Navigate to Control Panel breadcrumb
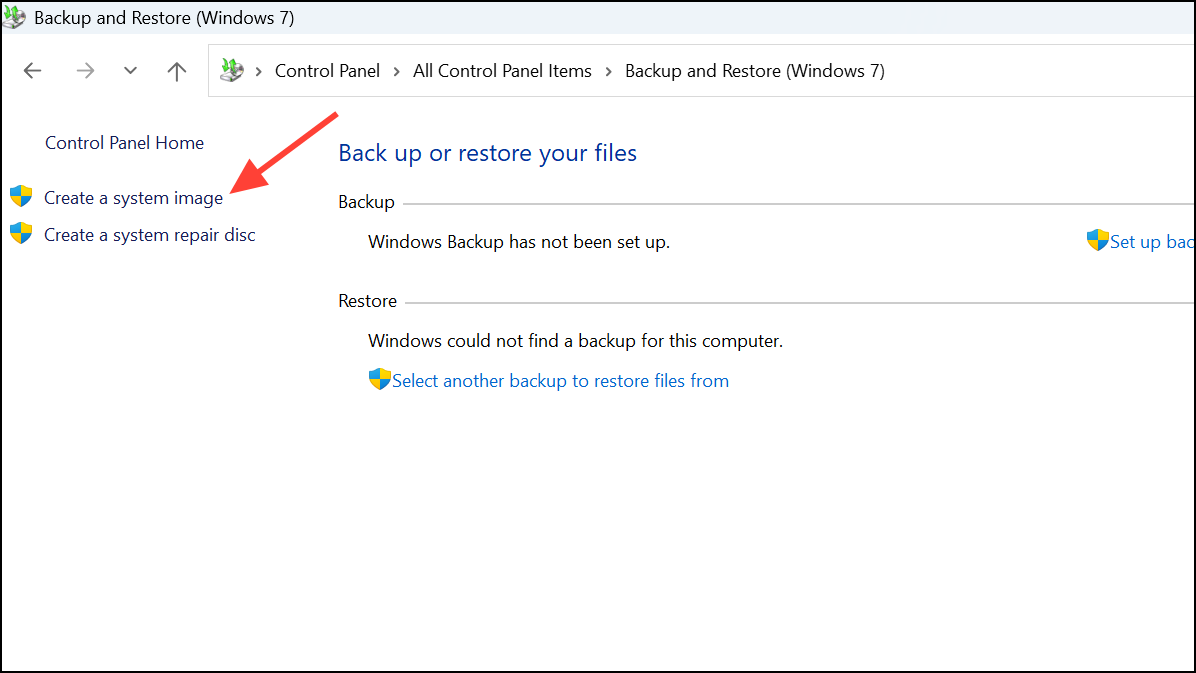The width and height of the screenshot is (1196, 673). (327, 71)
